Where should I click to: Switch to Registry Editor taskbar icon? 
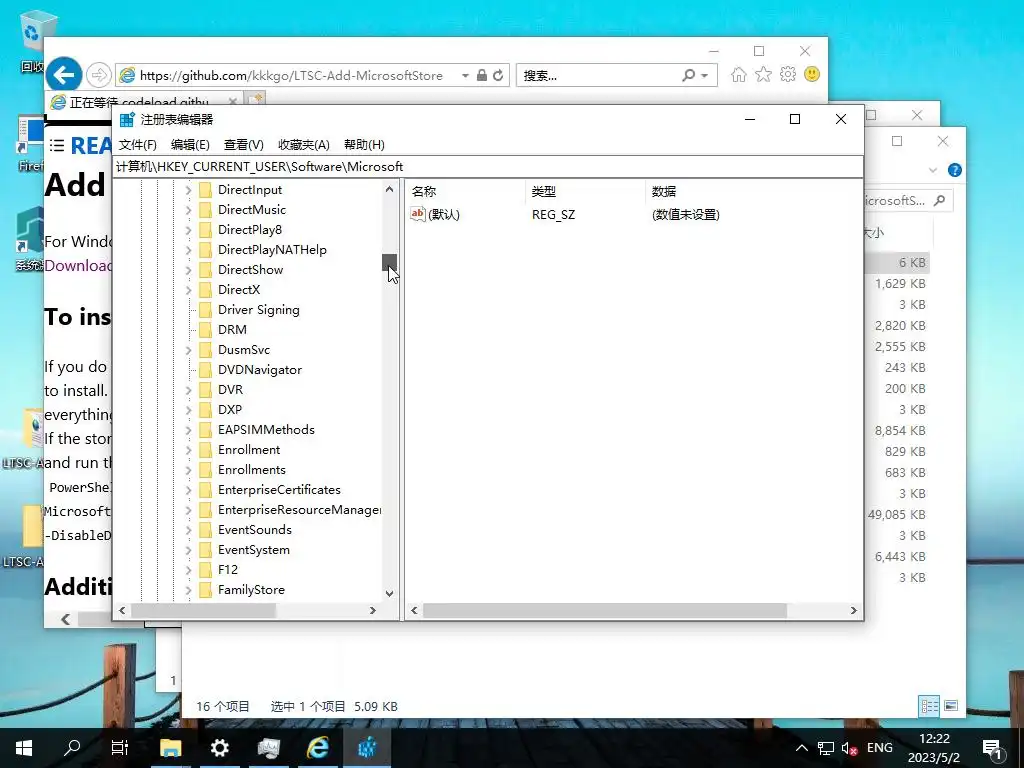tap(367, 748)
